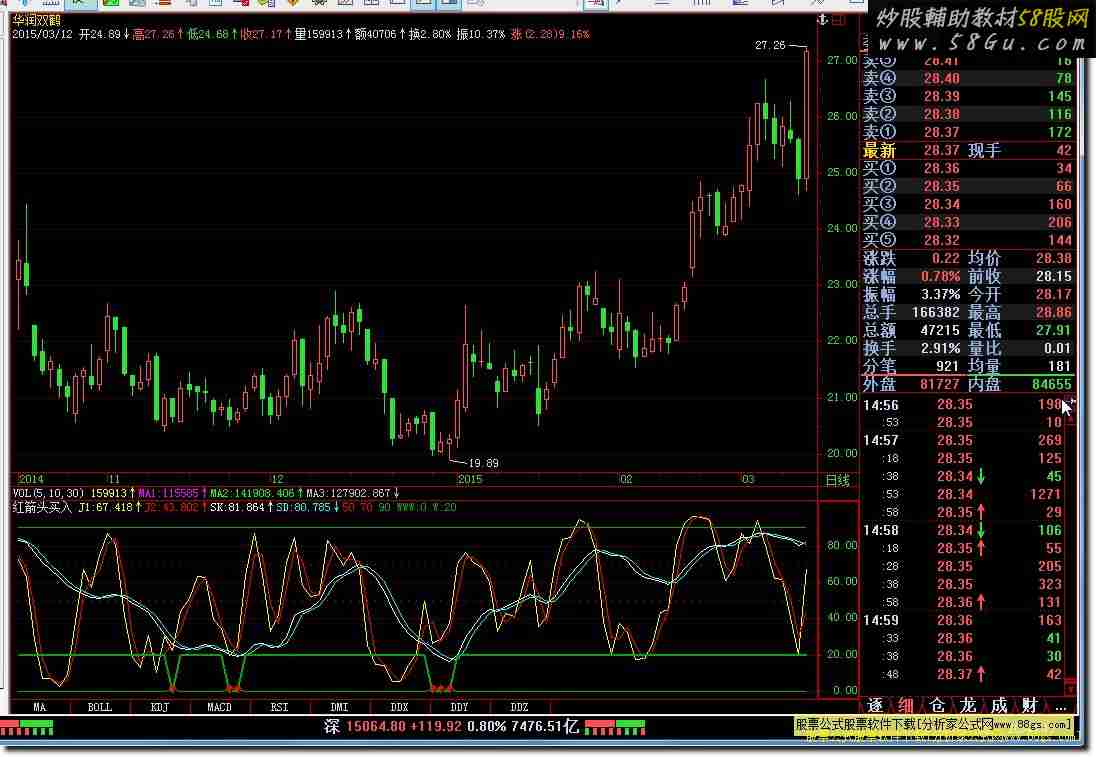
Task: Switch to the 仓 tab
Action: [x=937, y=705]
